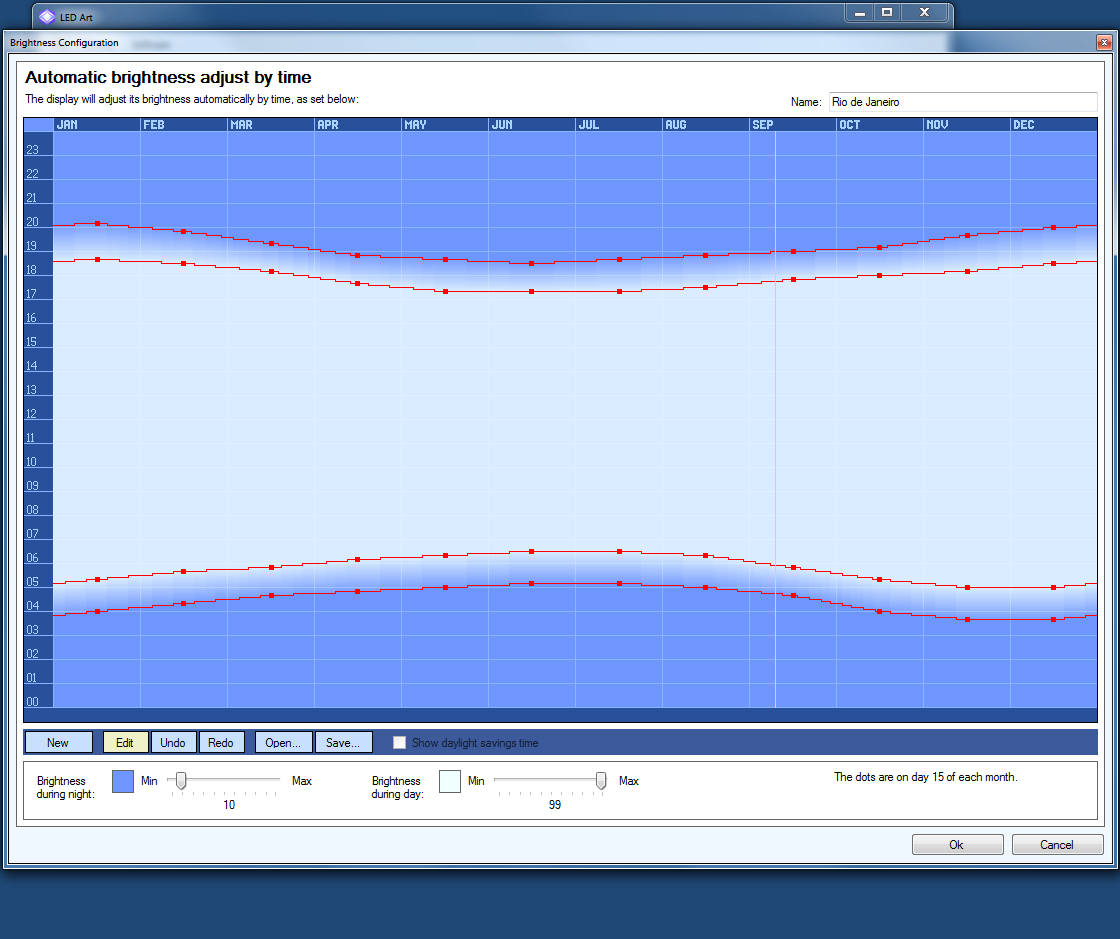Viewport: 1120px width, 939px height.
Task: Click the New button
Action: [58, 742]
